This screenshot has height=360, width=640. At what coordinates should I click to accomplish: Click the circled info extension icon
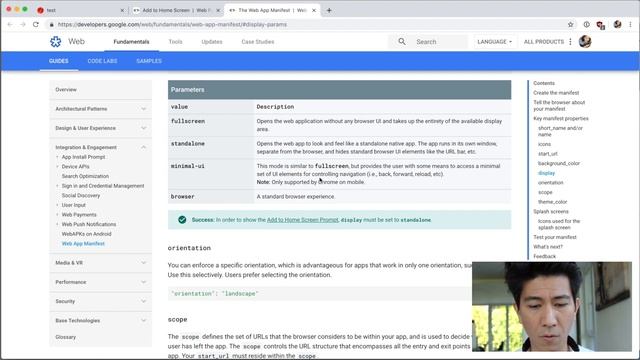[587, 24]
